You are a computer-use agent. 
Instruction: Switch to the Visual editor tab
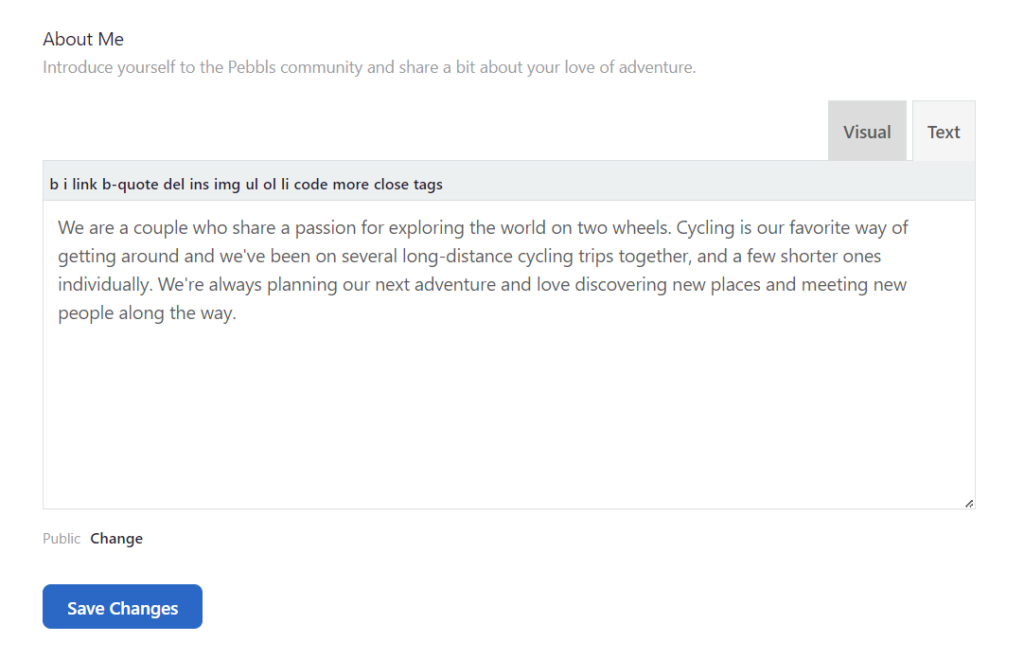867,131
